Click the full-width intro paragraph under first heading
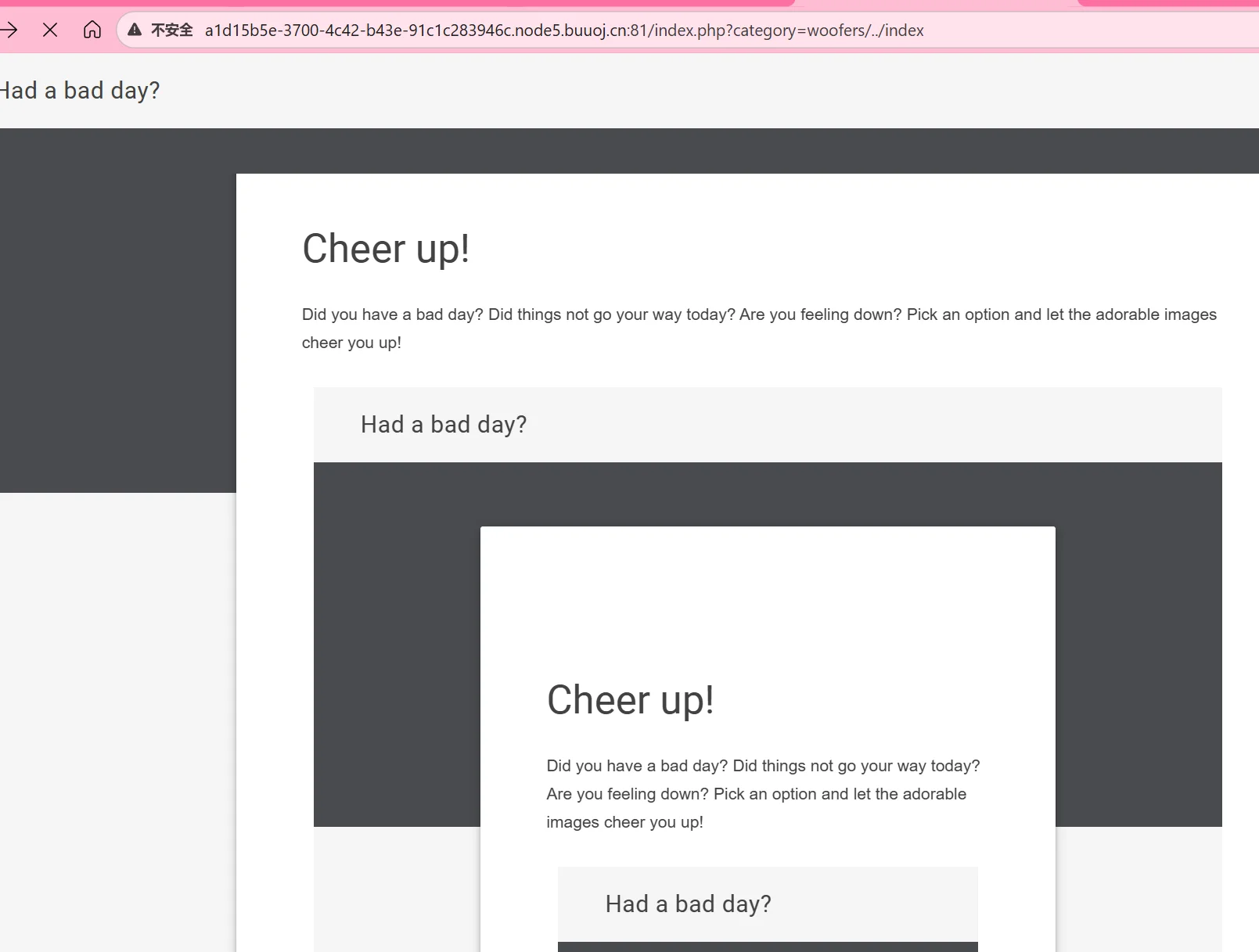This screenshot has height=952, width=1259. point(759,314)
